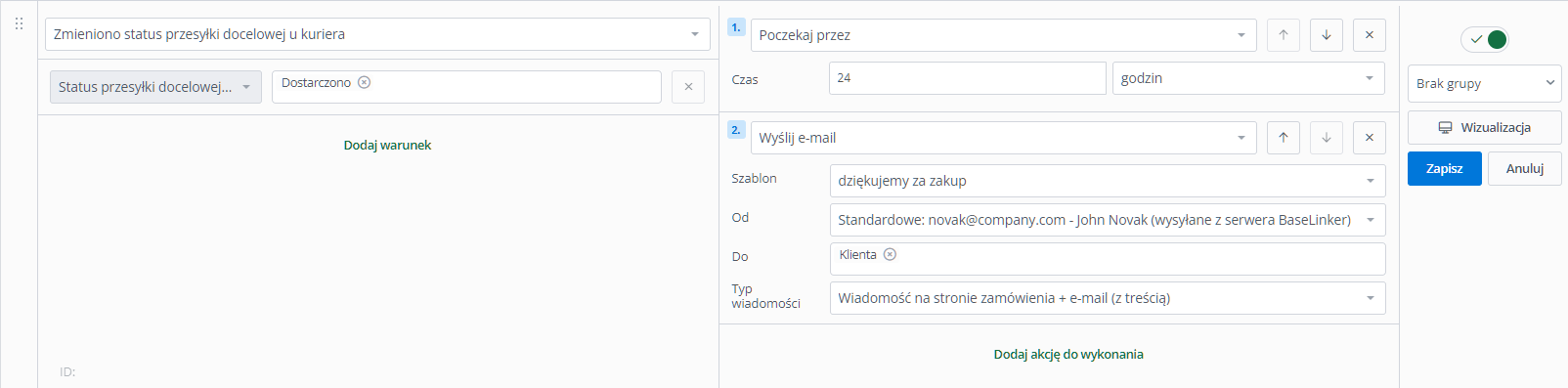Image resolution: width=1568 pixels, height=388 pixels.
Task: Open the 'Typ wiadomości' dropdown
Action: [1108, 298]
